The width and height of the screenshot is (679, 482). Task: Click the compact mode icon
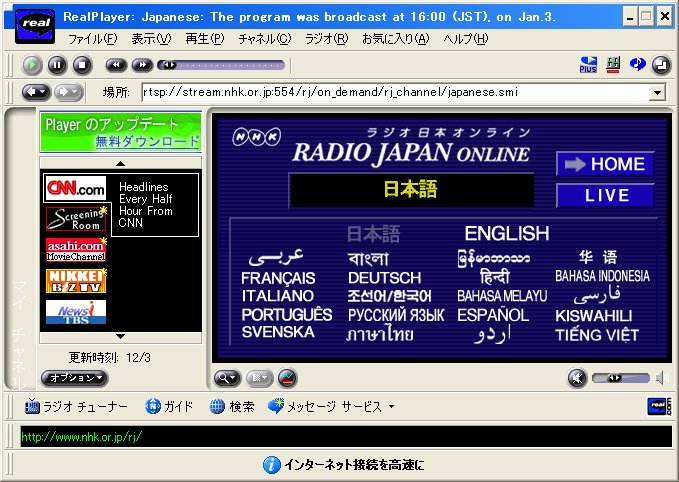(x=661, y=65)
